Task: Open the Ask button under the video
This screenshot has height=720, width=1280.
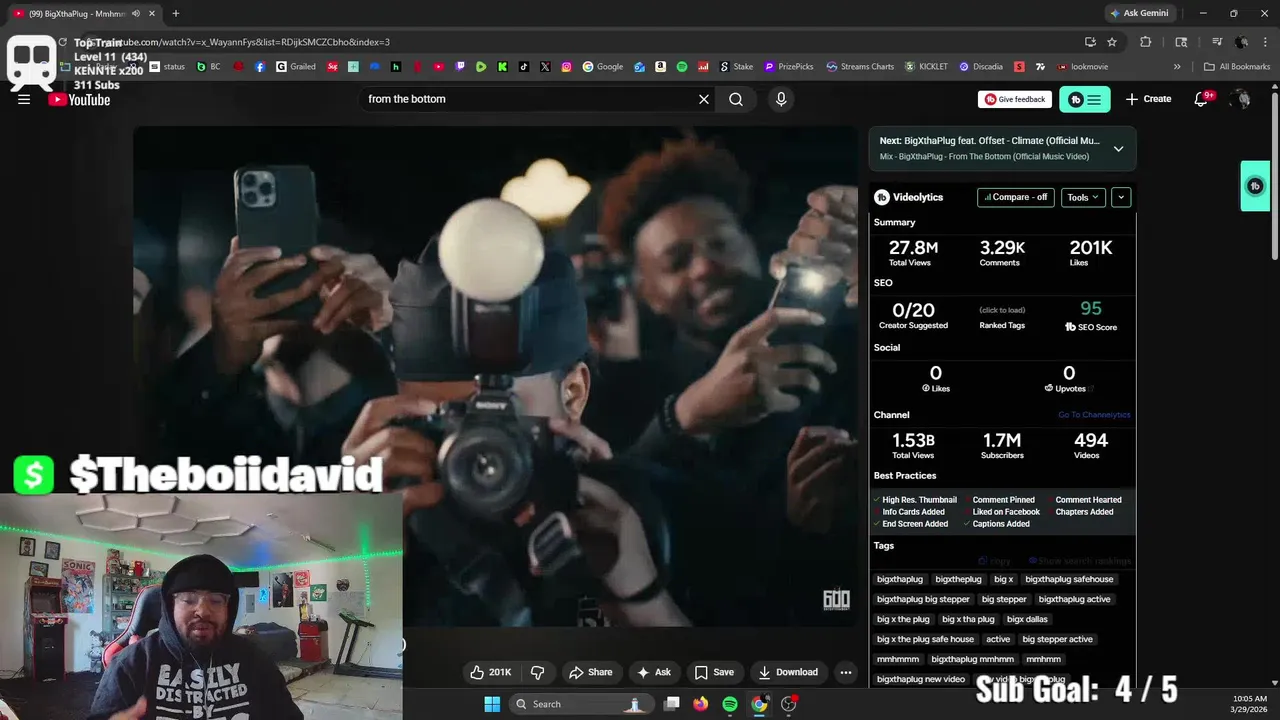Action: (x=654, y=672)
